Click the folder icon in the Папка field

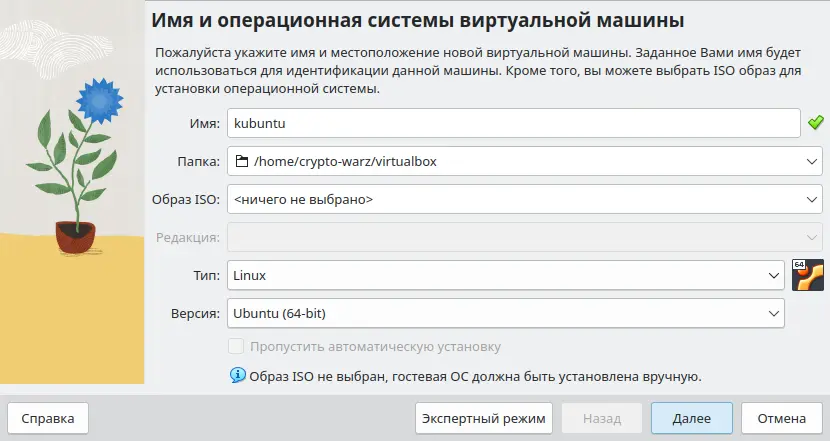coord(242,161)
